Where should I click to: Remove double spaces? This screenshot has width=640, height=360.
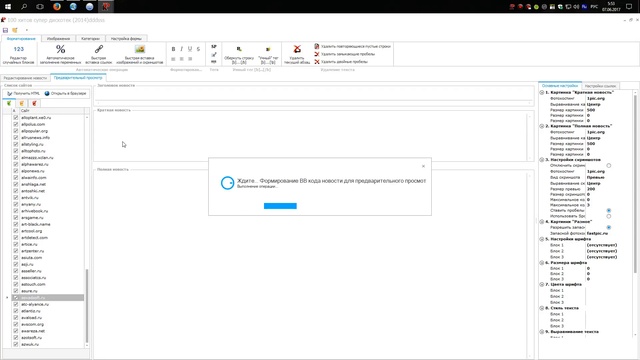coord(341,62)
